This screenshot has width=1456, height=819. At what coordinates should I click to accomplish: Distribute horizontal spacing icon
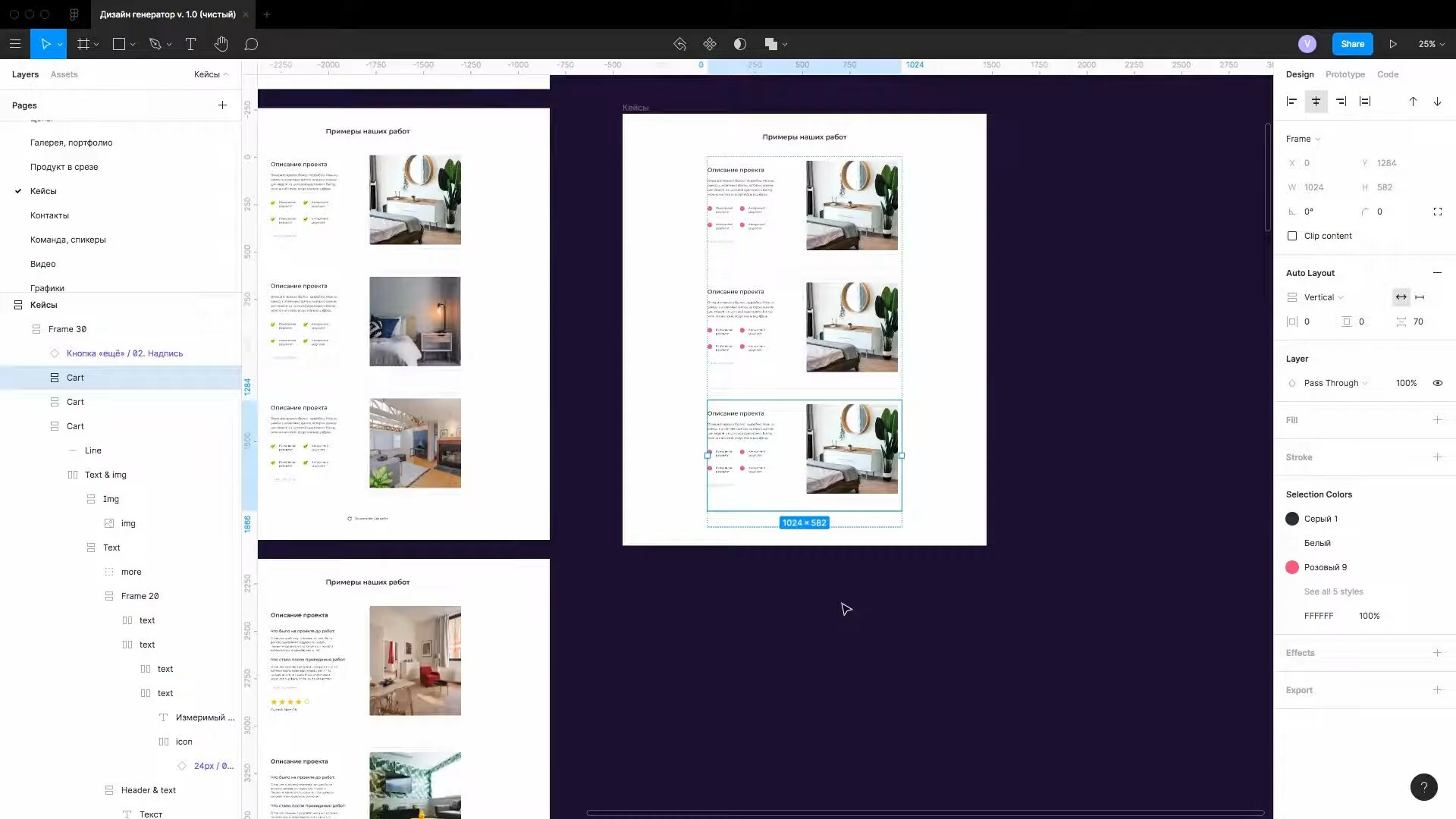(1365, 102)
